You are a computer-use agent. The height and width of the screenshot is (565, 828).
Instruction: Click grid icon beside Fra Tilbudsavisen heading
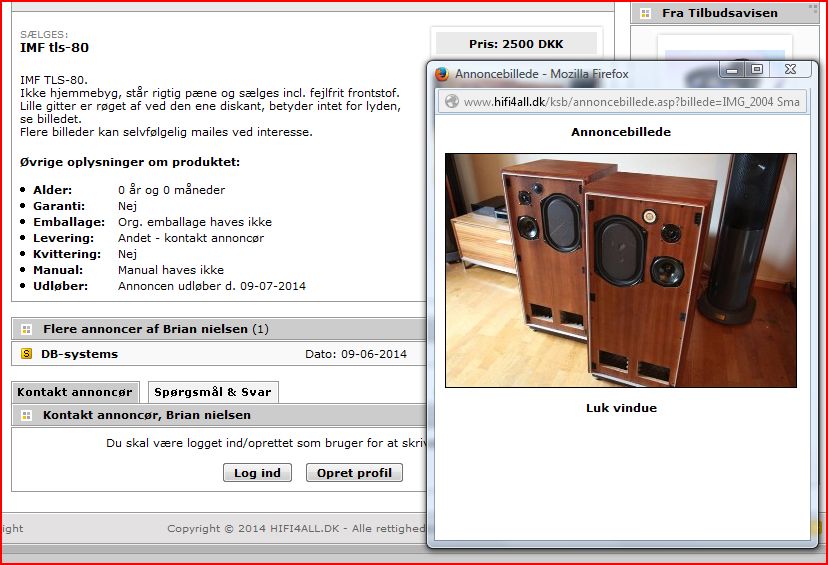(645, 13)
